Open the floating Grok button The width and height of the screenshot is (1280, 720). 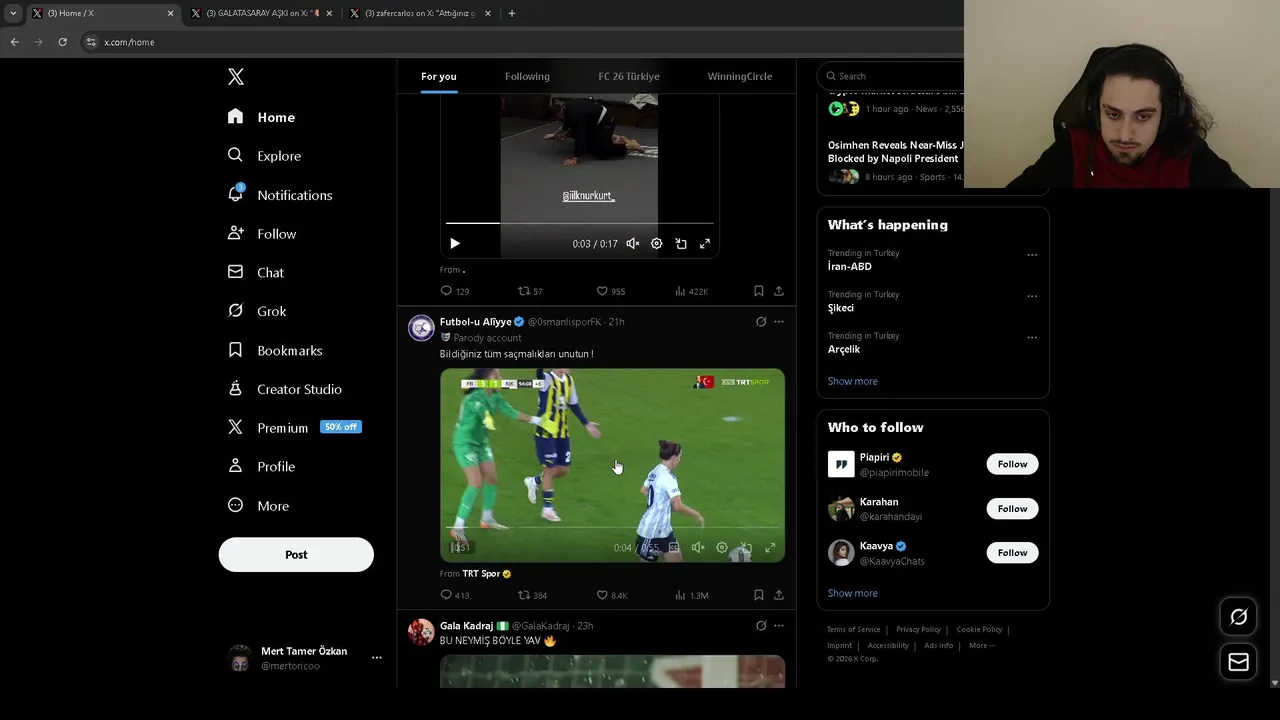[1238, 617]
